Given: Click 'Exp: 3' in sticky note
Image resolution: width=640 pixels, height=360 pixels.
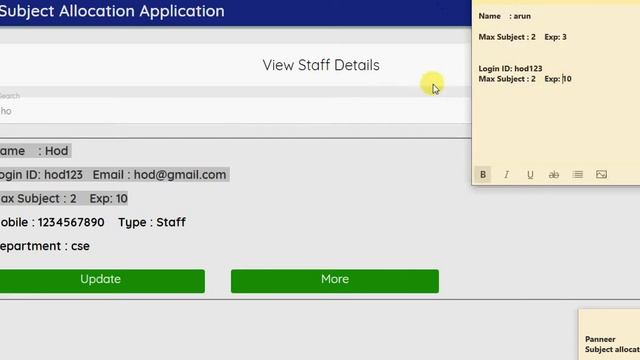Looking at the screenshot, I should (556, 37).
